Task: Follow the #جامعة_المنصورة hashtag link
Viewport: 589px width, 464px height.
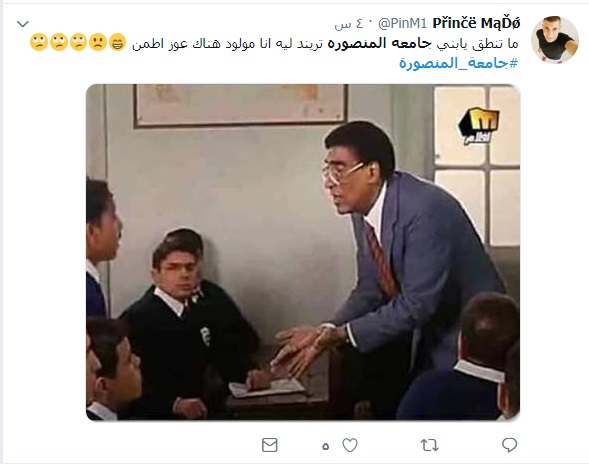Action: click(x=458, y=63)
